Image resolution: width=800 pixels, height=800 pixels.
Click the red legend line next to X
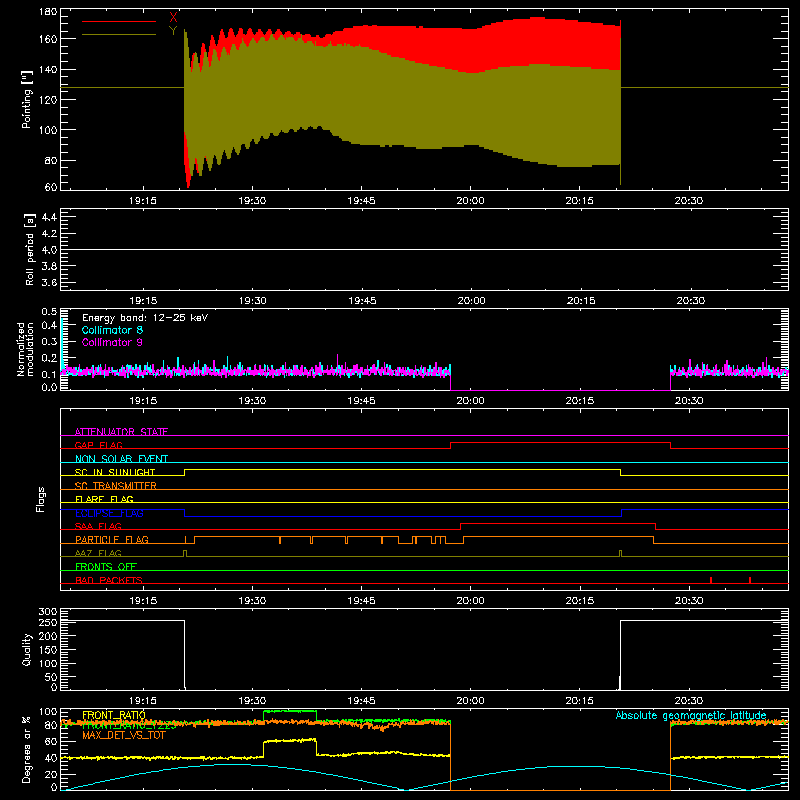[x=119, y=21]
